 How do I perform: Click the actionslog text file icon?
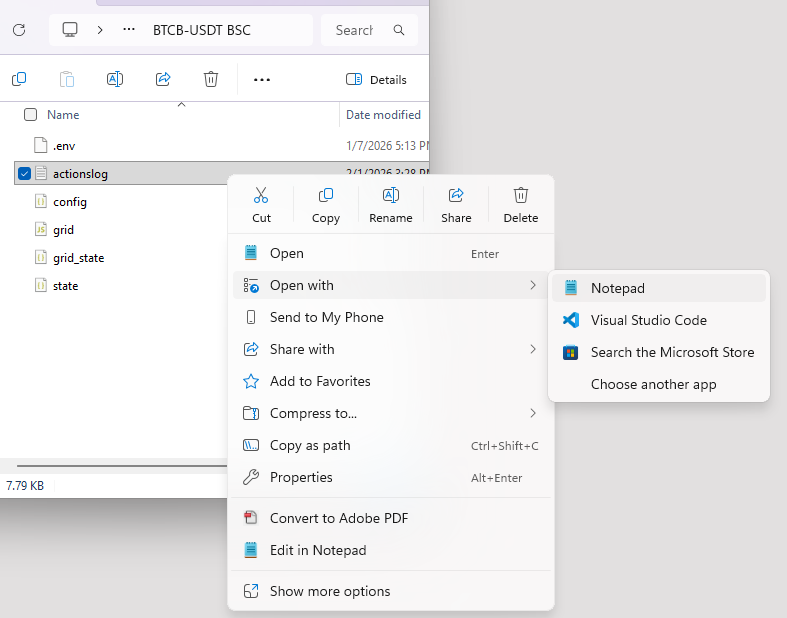[41, 173]
